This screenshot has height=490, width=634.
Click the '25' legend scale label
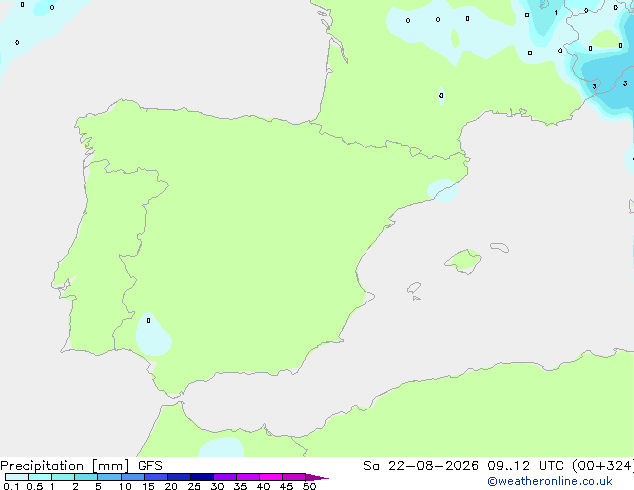click(x=194, y=486)
